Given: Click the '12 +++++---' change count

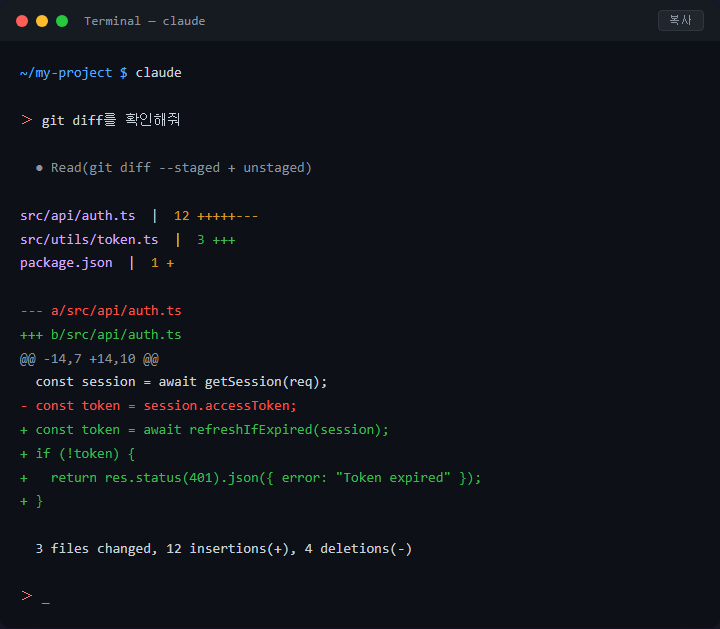Looking at the screenshot, I should pyautogui.click(x=216, y=215).
